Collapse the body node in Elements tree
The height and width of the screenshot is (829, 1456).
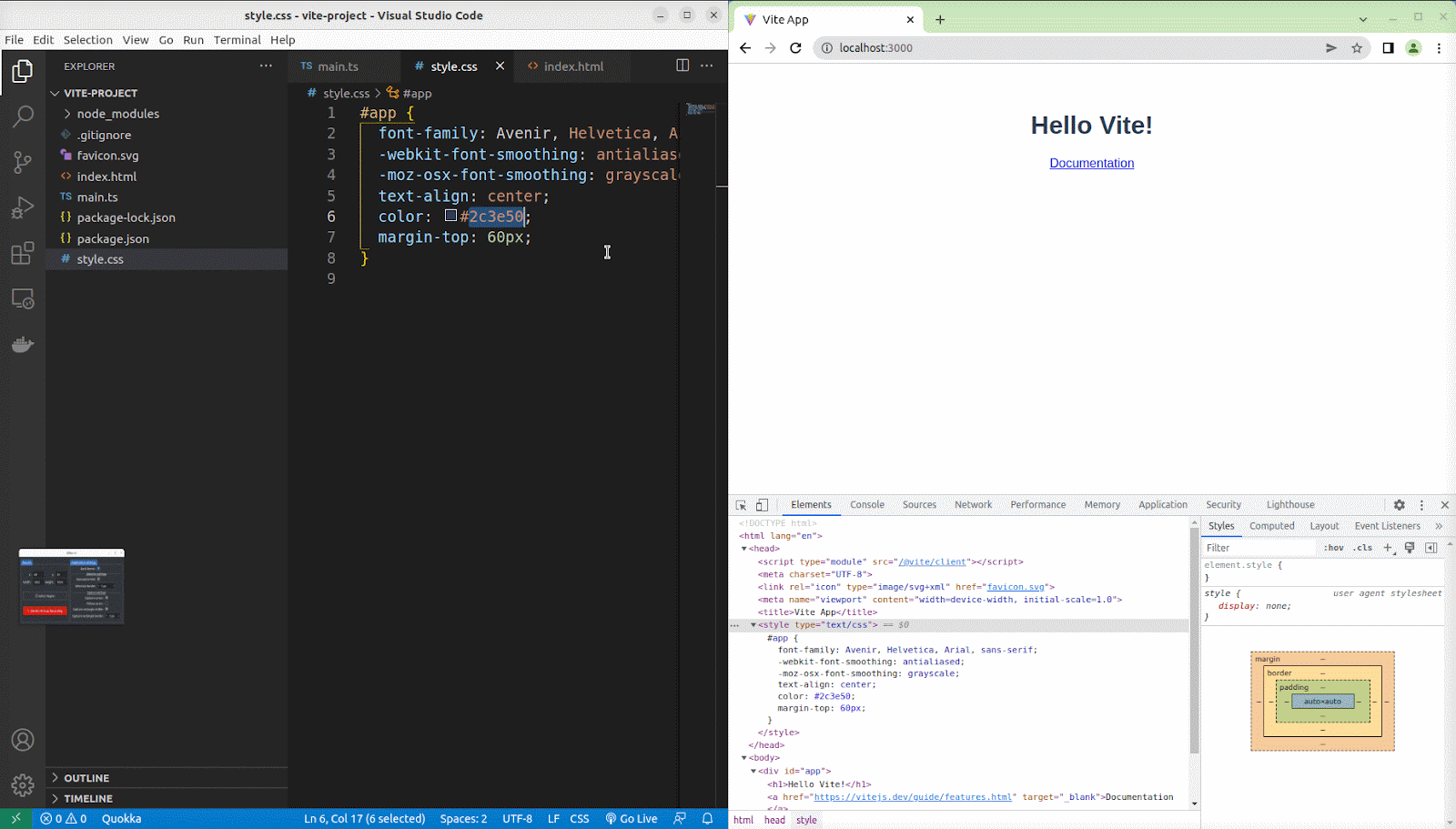[743, 758]
